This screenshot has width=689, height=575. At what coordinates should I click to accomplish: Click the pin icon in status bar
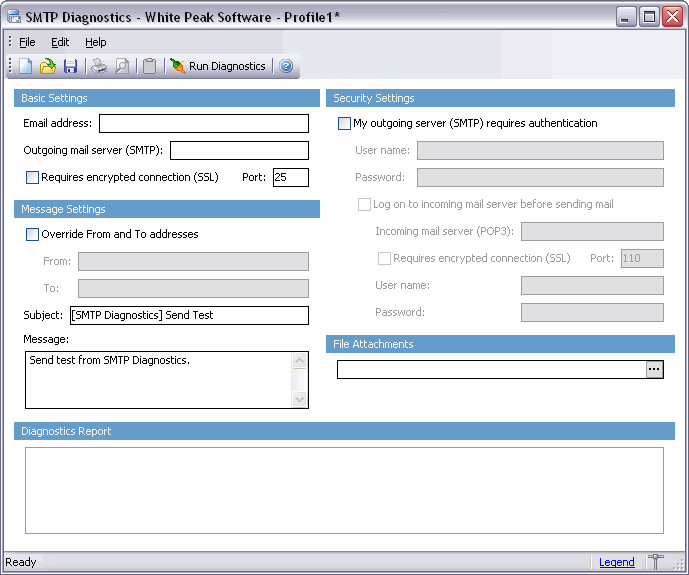tap(655, 562)
